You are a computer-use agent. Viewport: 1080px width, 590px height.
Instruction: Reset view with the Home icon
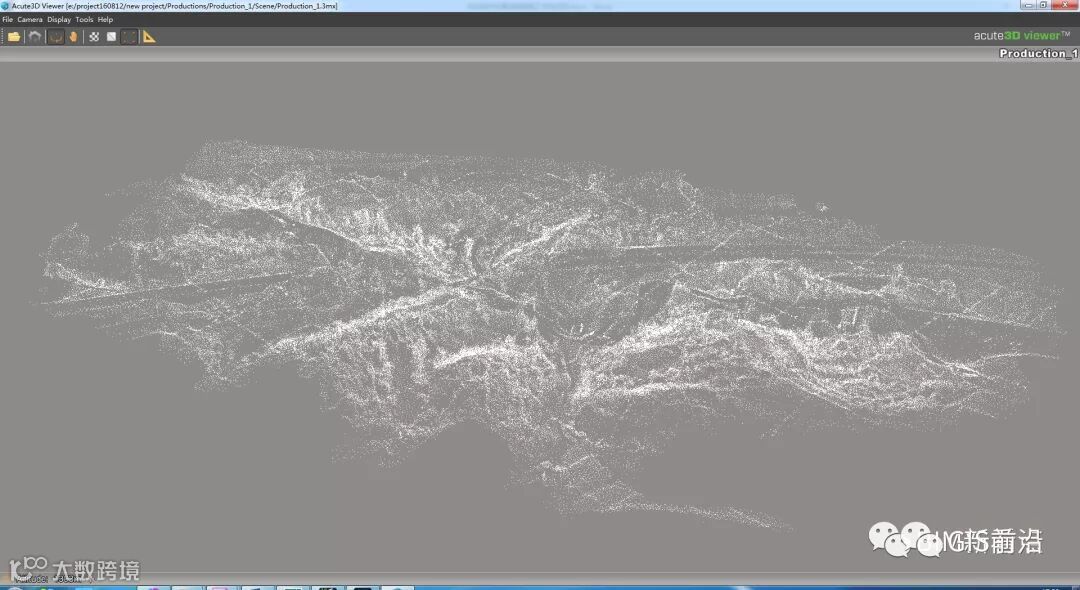[x=34, y=36]
